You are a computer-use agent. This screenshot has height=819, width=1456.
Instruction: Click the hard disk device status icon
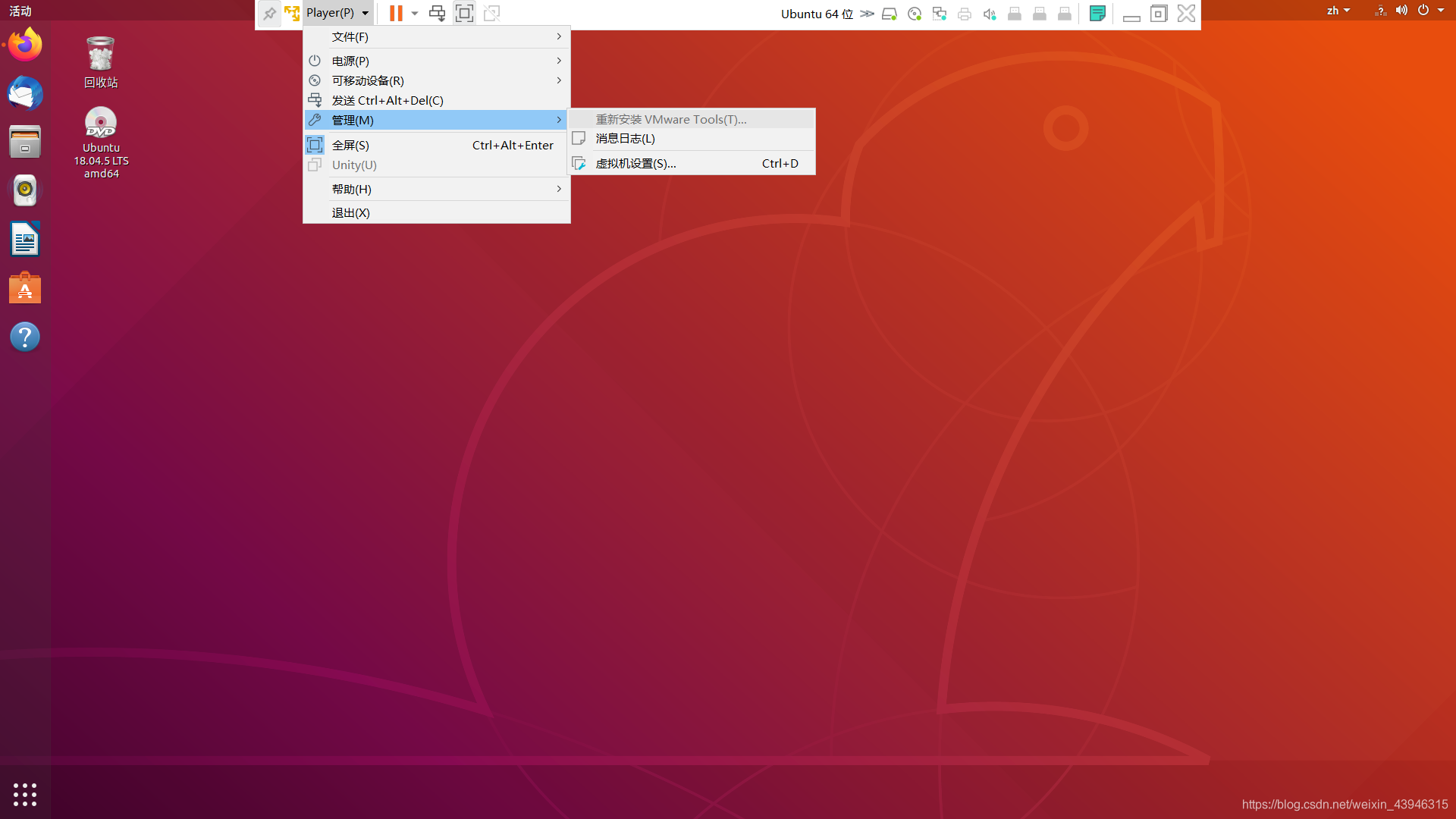[x=890, y=14]
